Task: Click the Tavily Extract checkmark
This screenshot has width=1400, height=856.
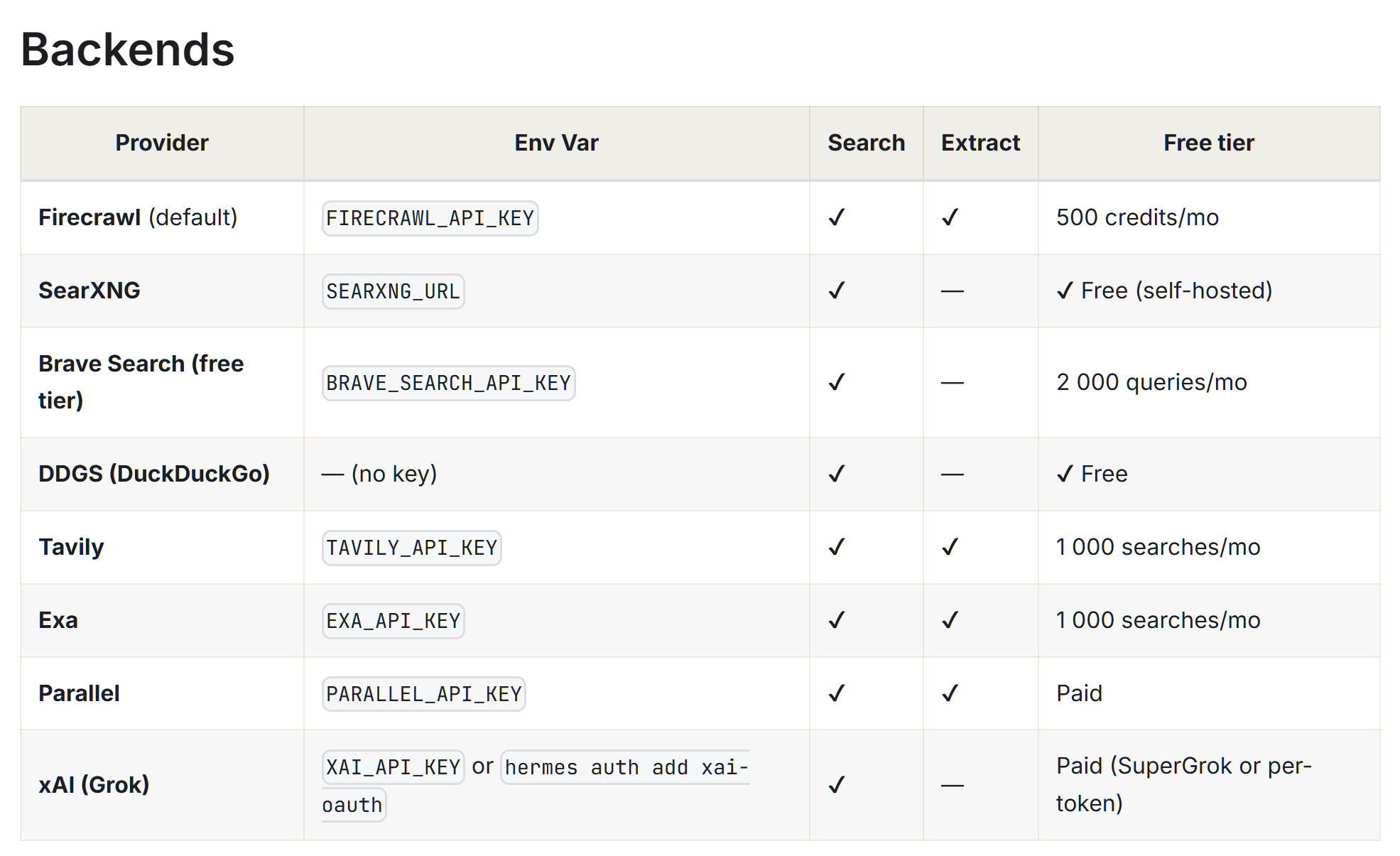Action: coord(950,547)
